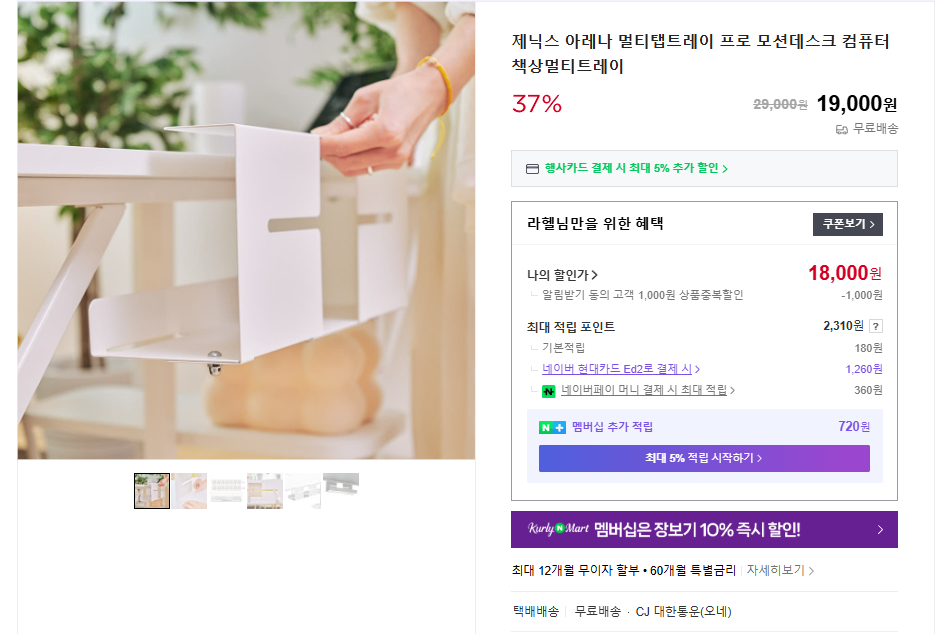
Task: Click the N+ membership badge icon
Action: 552,427
